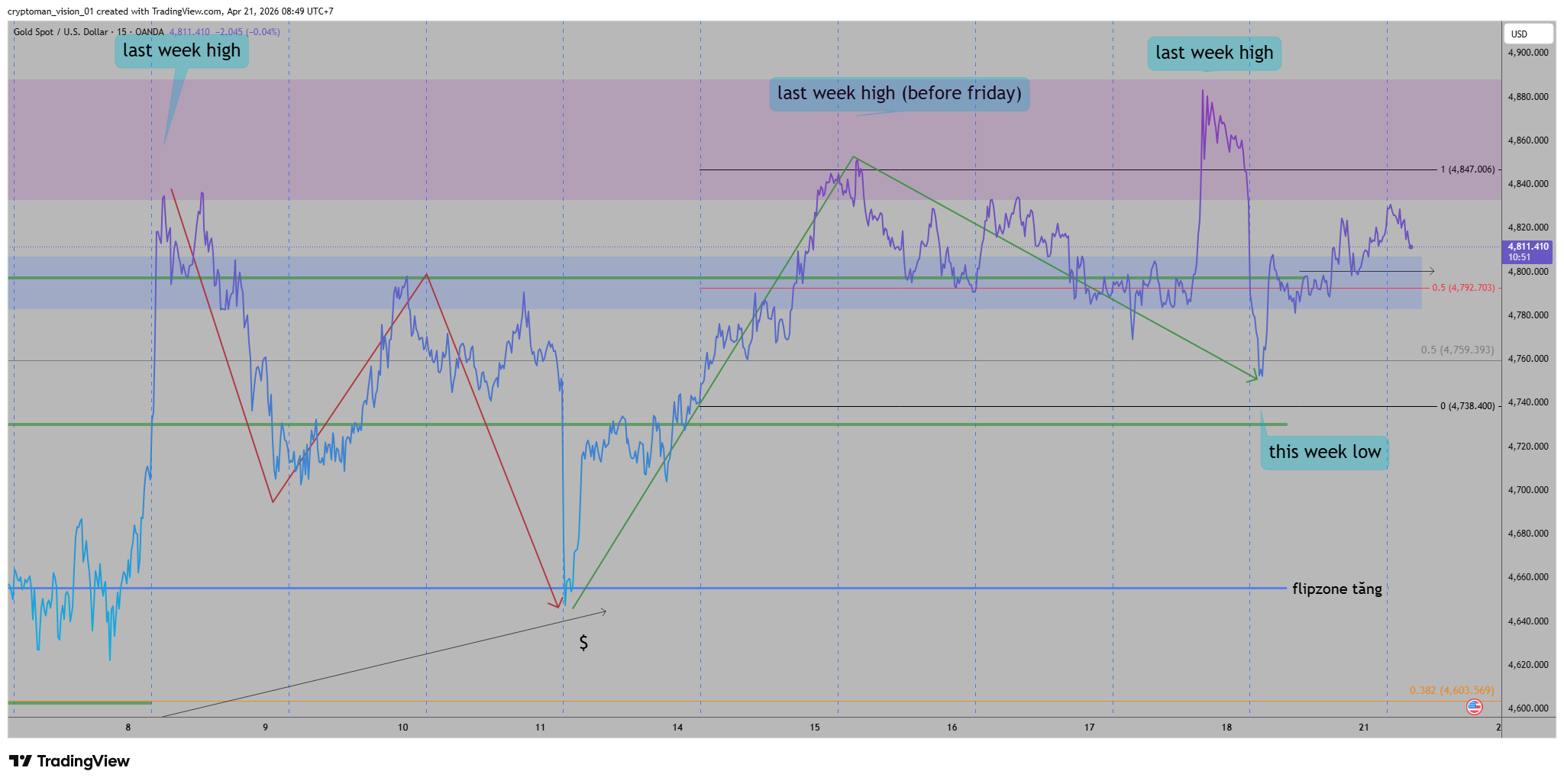
Task: Click the green arrowhead ending the downtrend line
Action: [1252, 377]
